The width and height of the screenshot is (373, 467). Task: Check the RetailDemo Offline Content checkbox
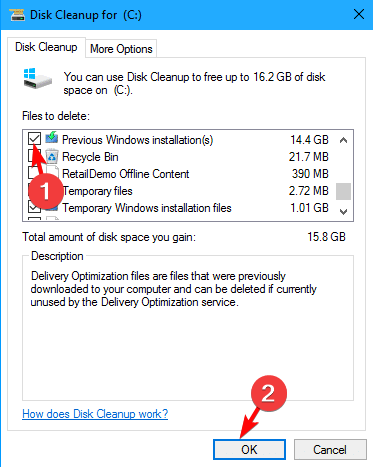click(33, 173)
